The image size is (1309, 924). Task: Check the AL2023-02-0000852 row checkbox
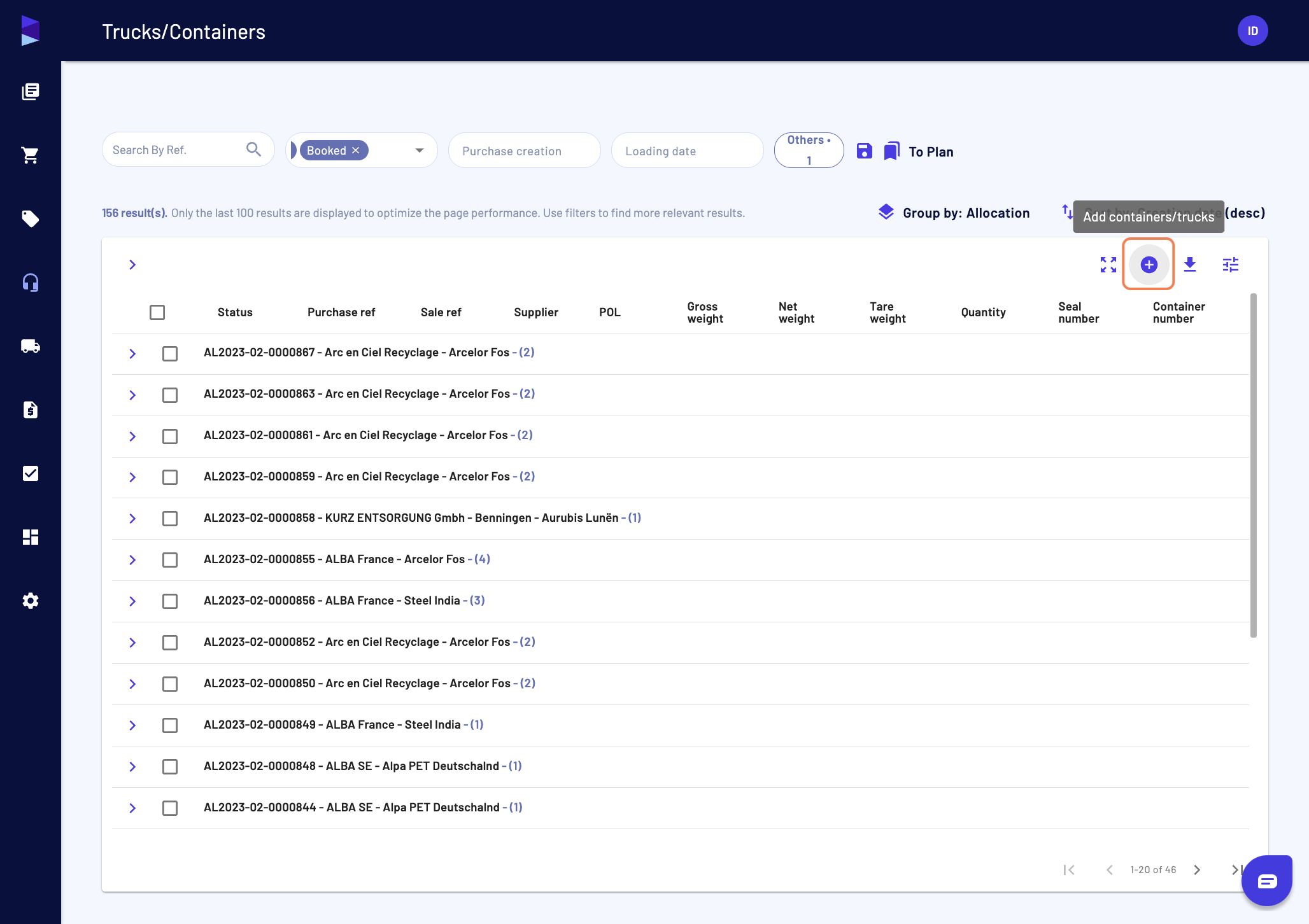point(170,643)
